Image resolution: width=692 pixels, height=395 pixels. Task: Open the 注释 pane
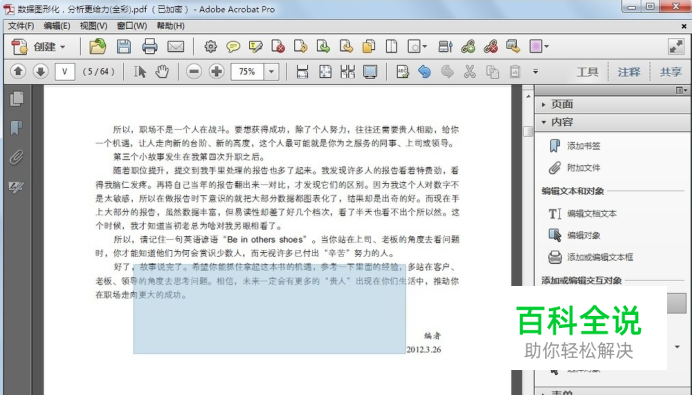(x=628, y=72)
